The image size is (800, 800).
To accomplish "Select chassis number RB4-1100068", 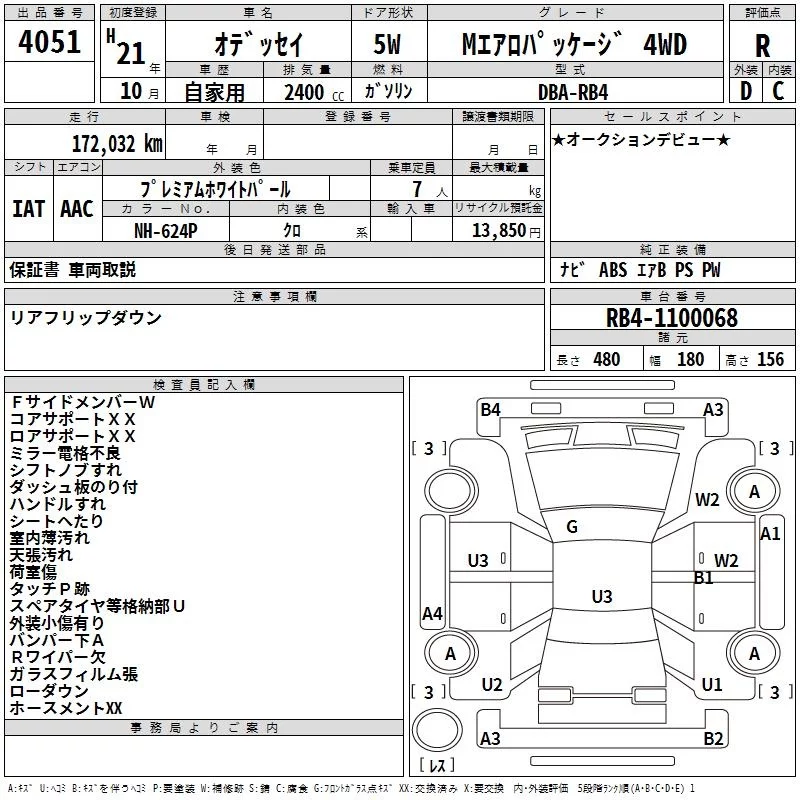I will [671, 318].
